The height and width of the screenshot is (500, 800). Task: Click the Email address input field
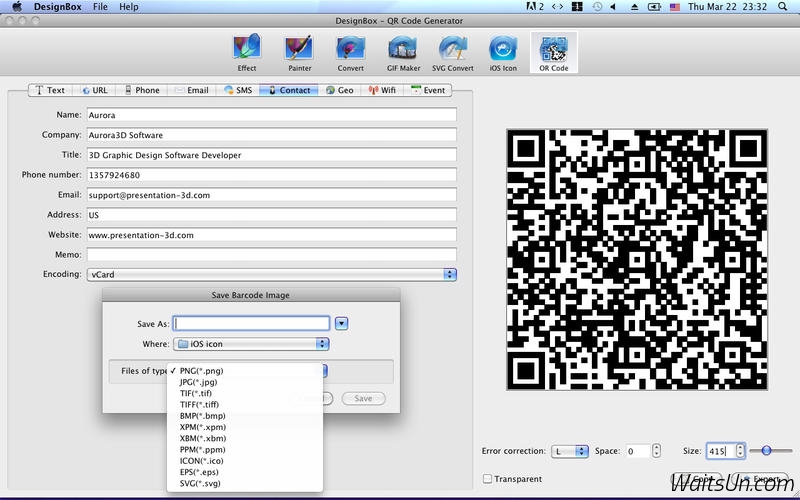click(271, 195)
